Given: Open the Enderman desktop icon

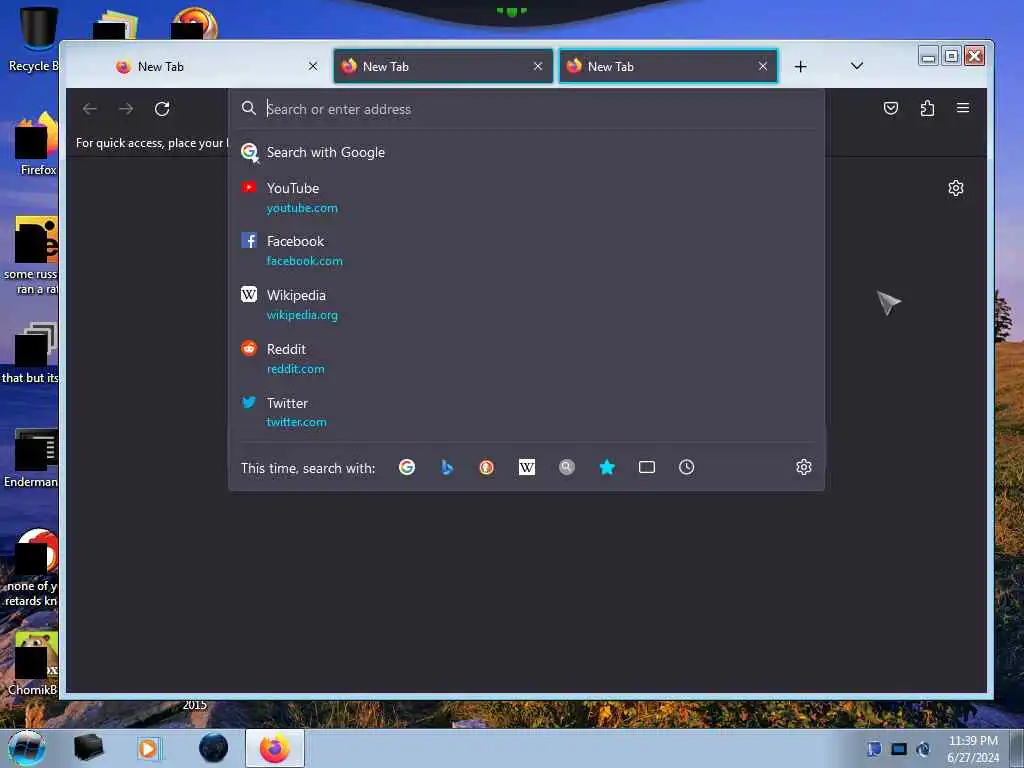Looking at the screenshot, I should (31, 458).
